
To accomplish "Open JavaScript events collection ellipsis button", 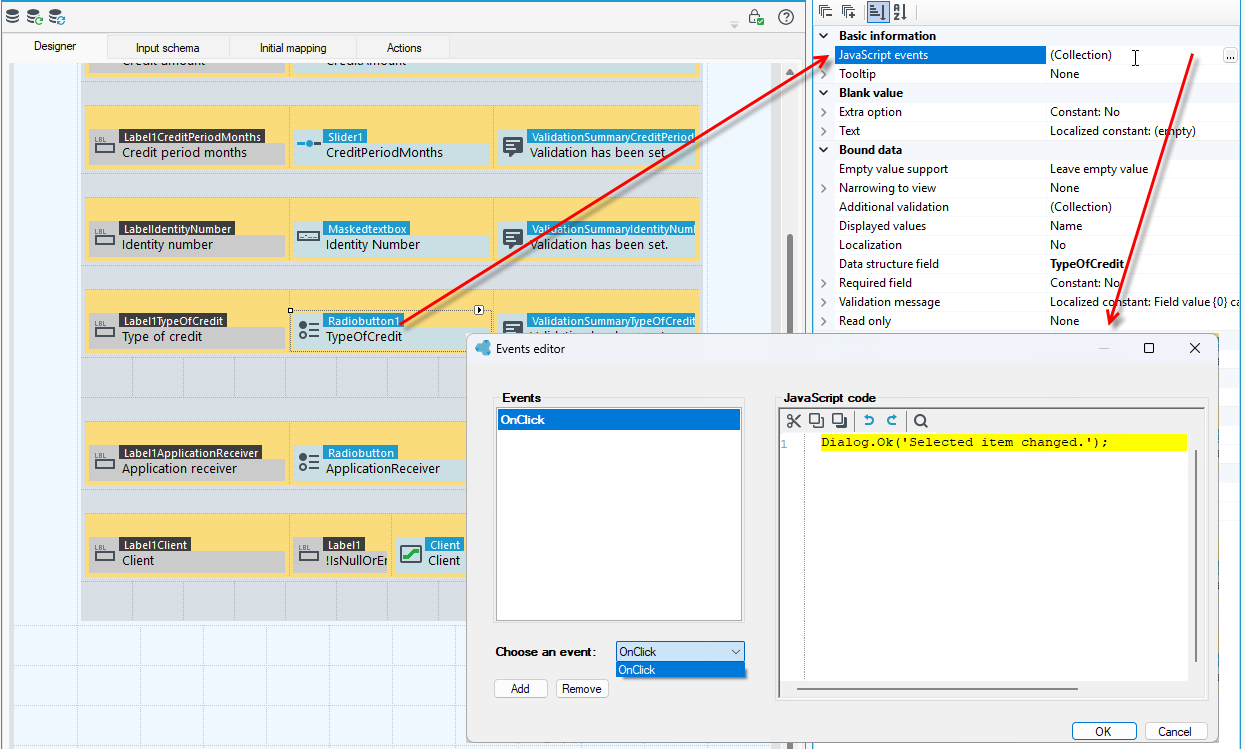I will pos(1229,56).
